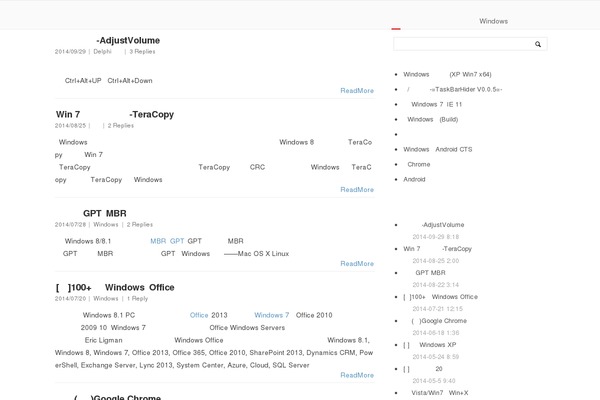Screen dimensions: 600x400
Task: Open recent post Windows XP in sidebar
Action: (430, 345)
